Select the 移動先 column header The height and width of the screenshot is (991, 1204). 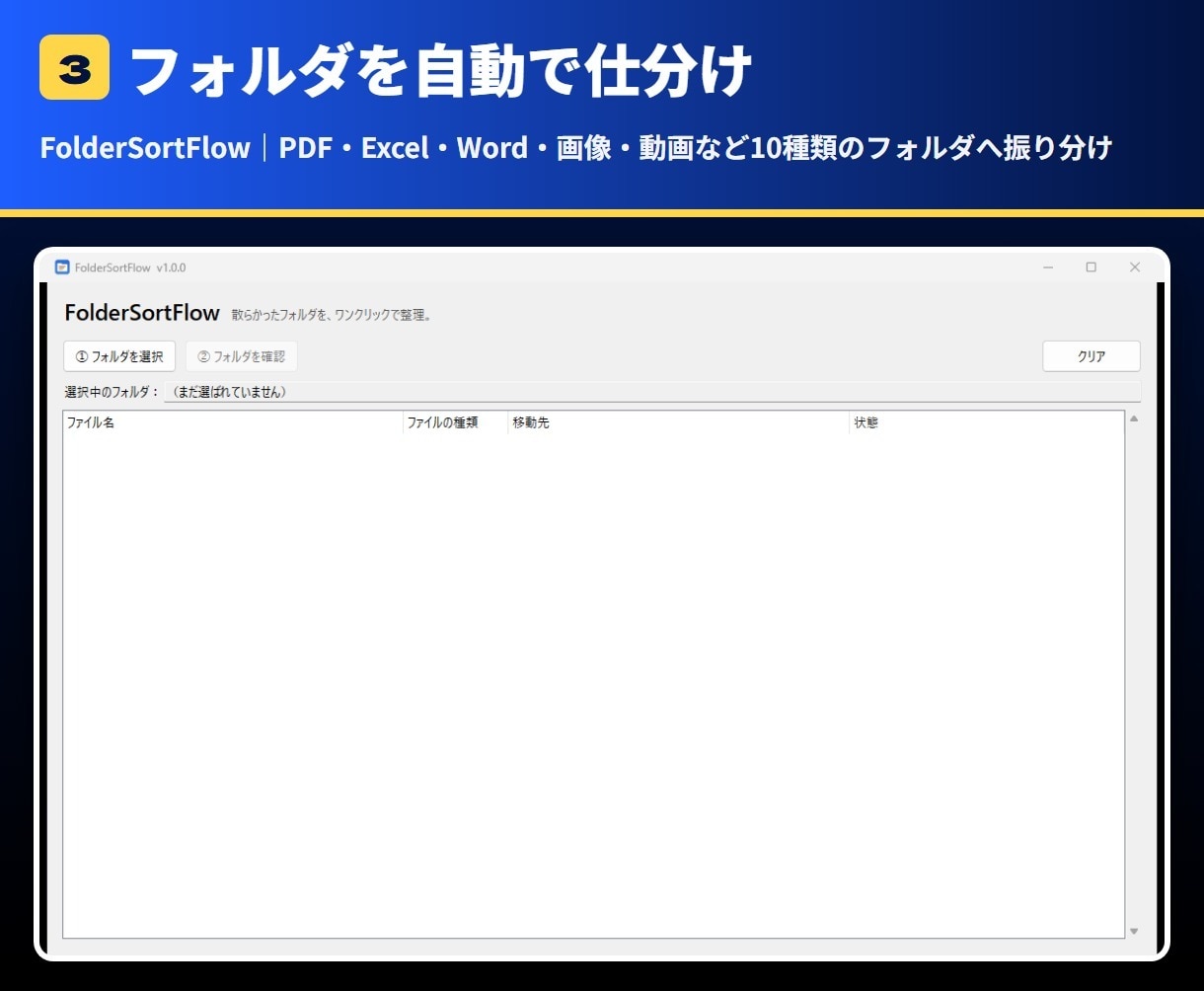point(679,422)
